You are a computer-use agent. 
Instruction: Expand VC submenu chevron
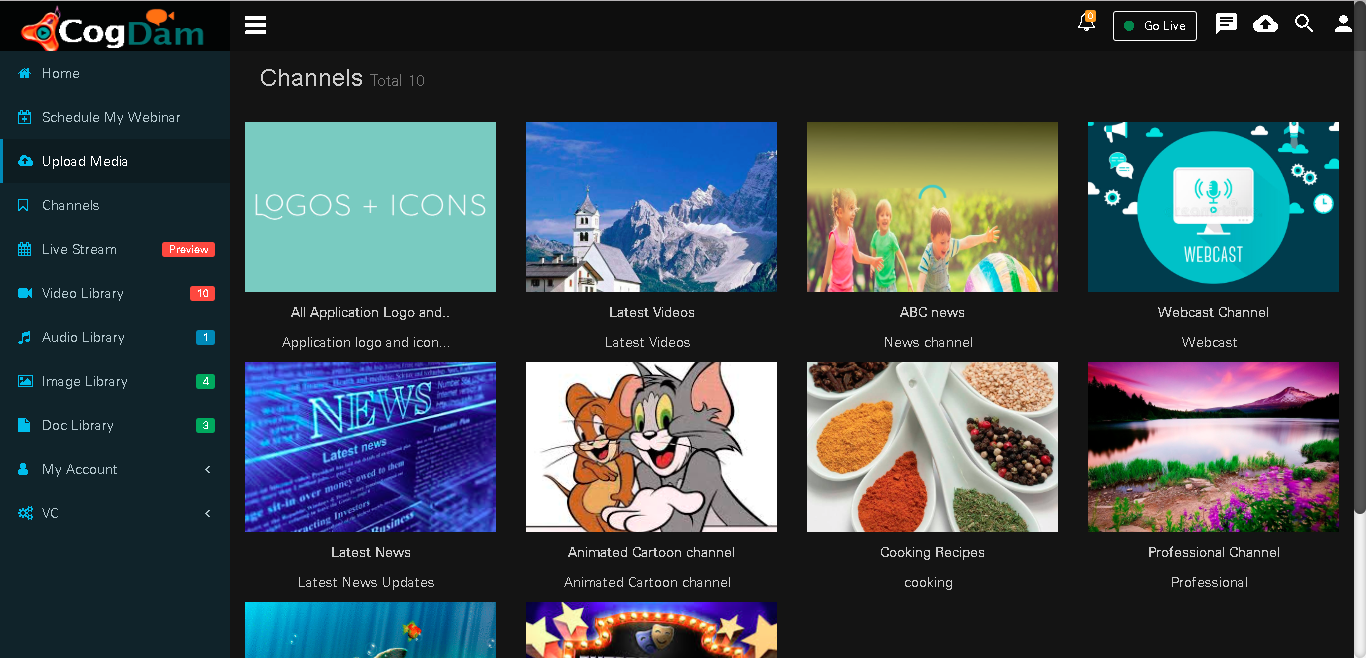coord(208,513)
